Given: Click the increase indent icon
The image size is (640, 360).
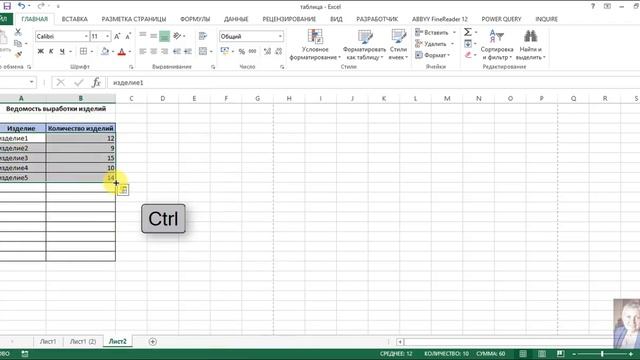Looking at the screenshot, I should point(188,51).
